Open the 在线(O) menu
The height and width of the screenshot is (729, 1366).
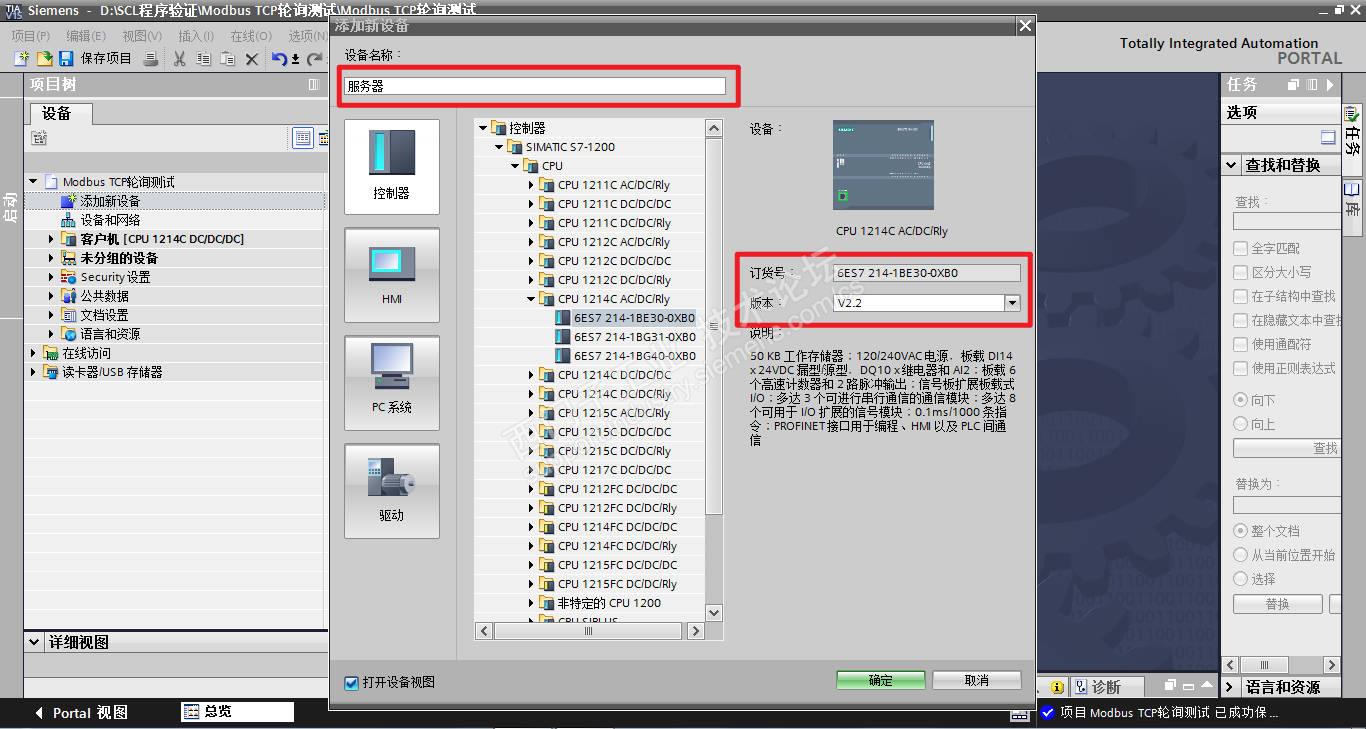point(251,36)
